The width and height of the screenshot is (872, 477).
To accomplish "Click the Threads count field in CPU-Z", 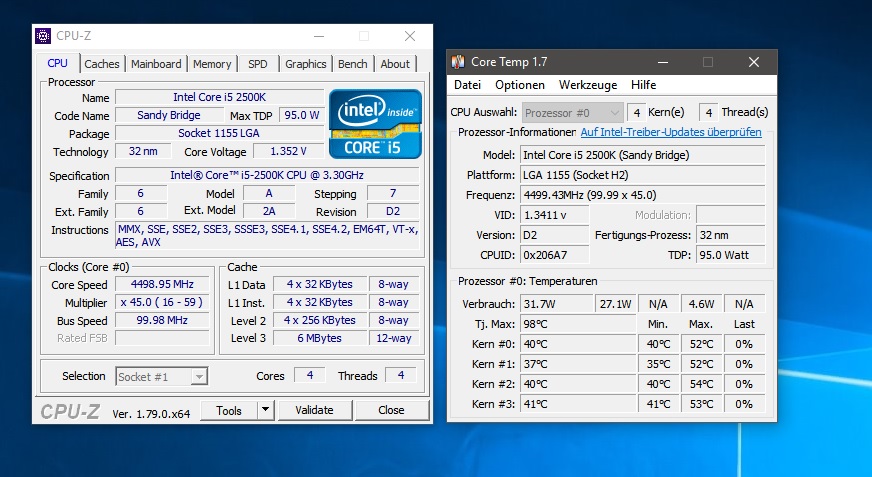I will point(401,376).
